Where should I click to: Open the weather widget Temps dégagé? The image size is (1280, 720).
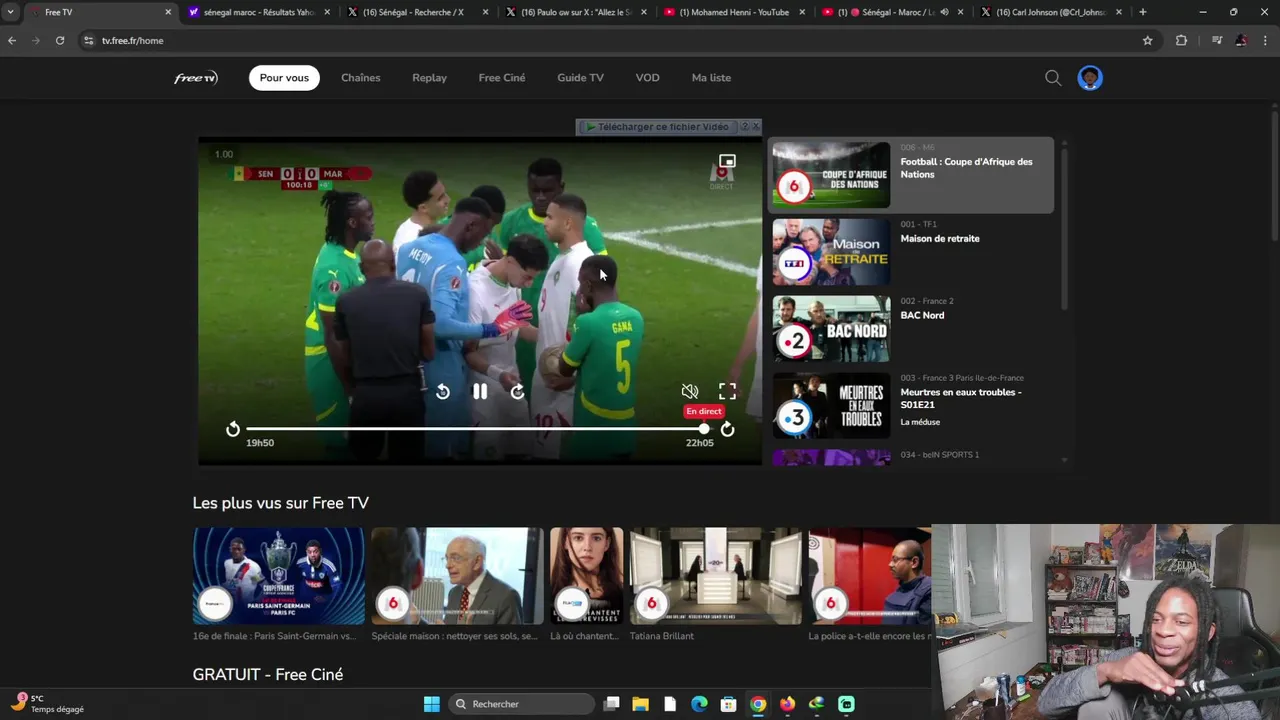coord(48,704)
